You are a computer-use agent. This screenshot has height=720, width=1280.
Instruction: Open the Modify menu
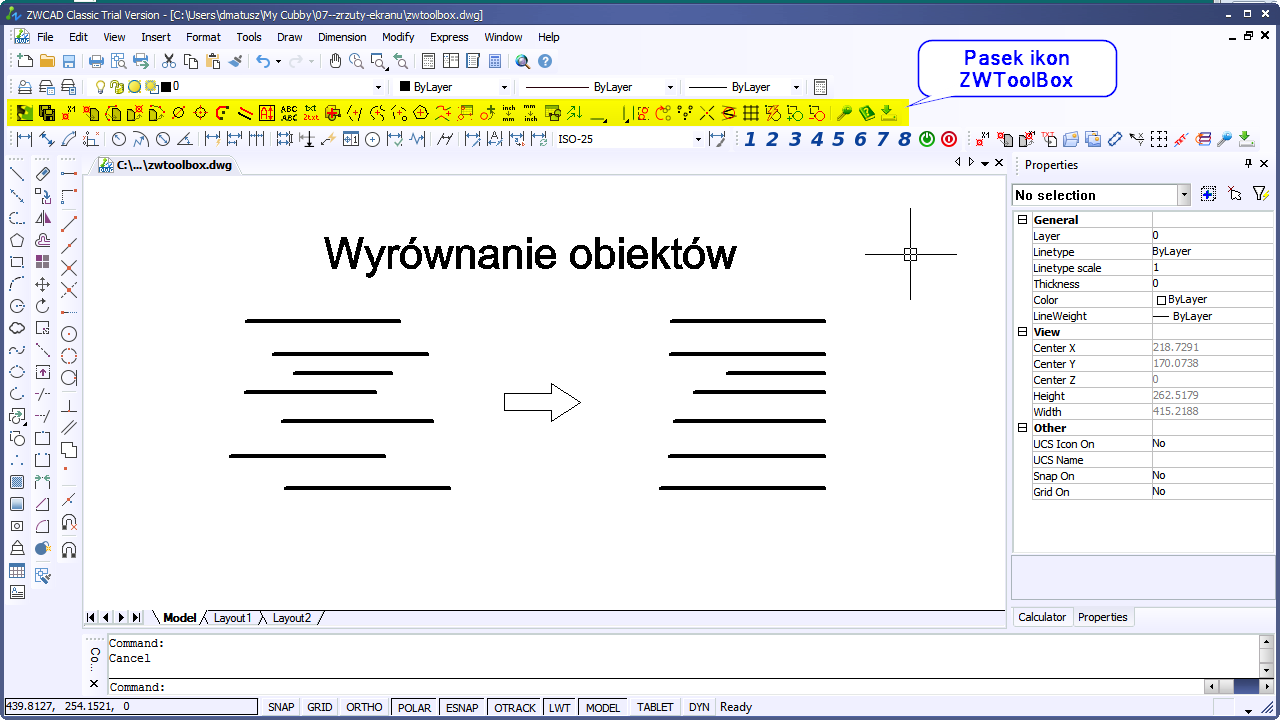point(398,37)
